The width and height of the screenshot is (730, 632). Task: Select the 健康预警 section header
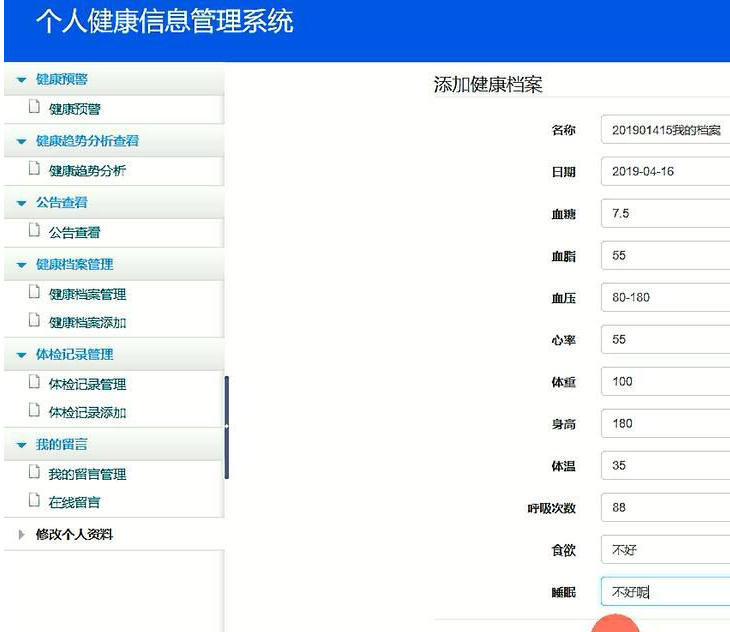point(114,80)
